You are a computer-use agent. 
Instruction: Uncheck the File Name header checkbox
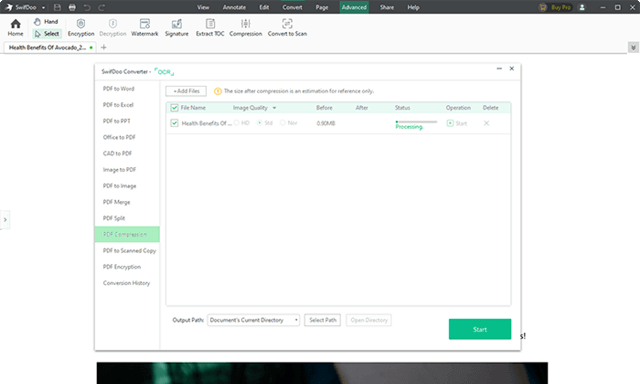[x=174, y=108]
